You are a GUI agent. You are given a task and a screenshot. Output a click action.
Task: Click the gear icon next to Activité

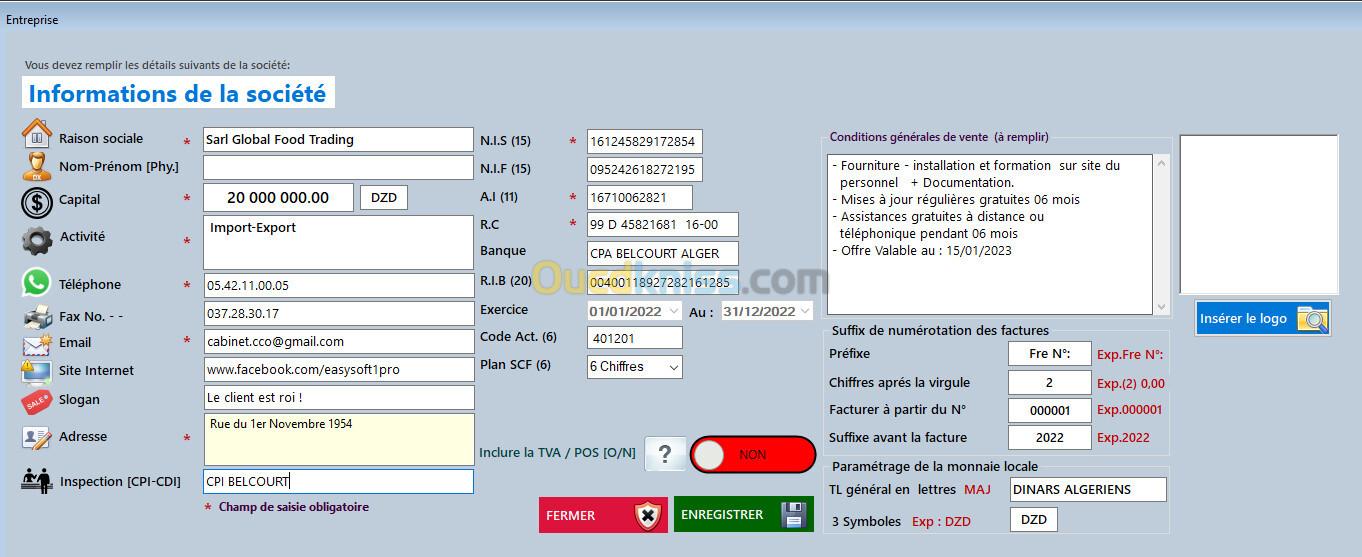coord(37,240)
